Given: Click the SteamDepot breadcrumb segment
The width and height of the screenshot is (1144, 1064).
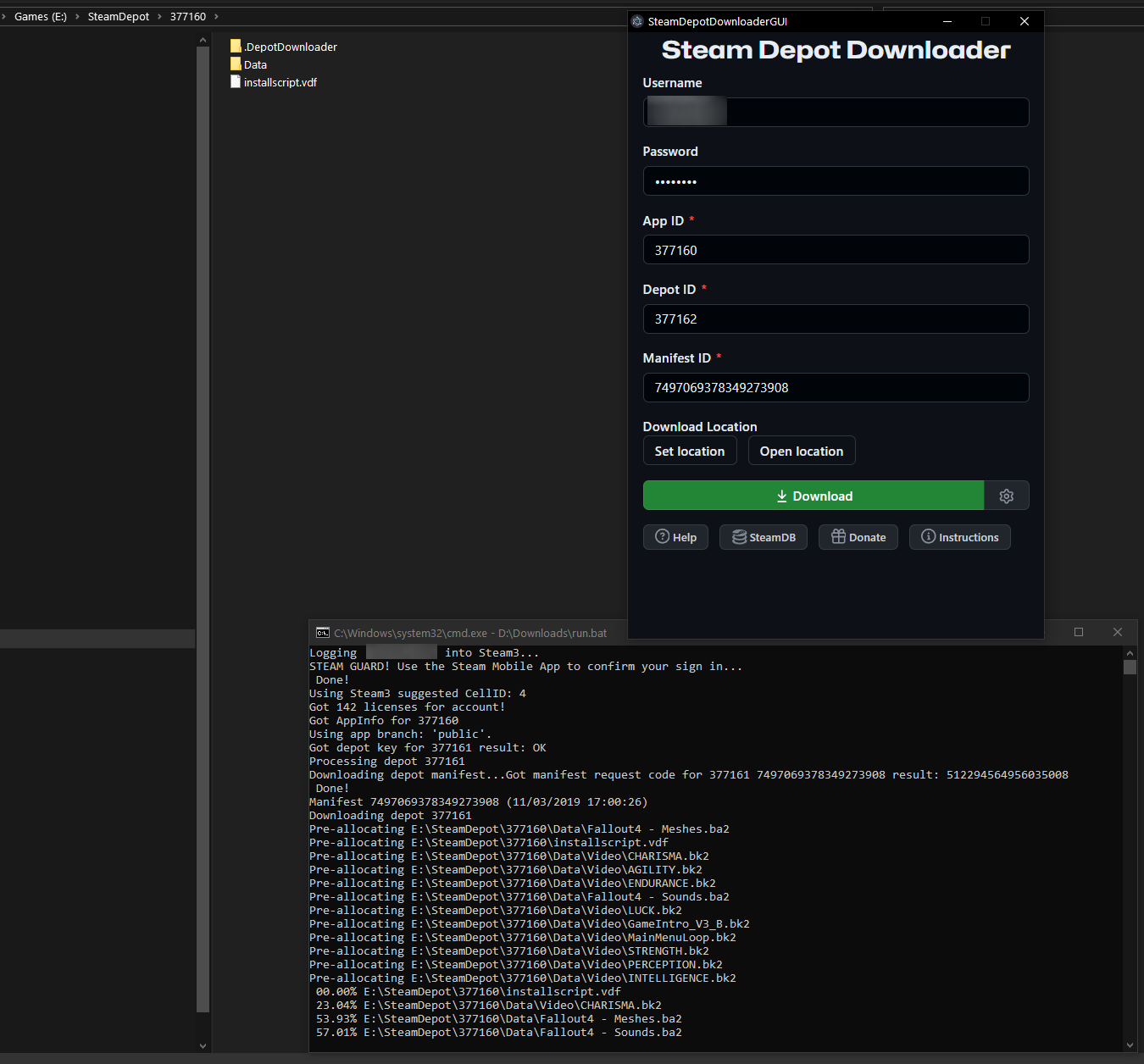Looking at the screenshot, I should pos(118,17).
